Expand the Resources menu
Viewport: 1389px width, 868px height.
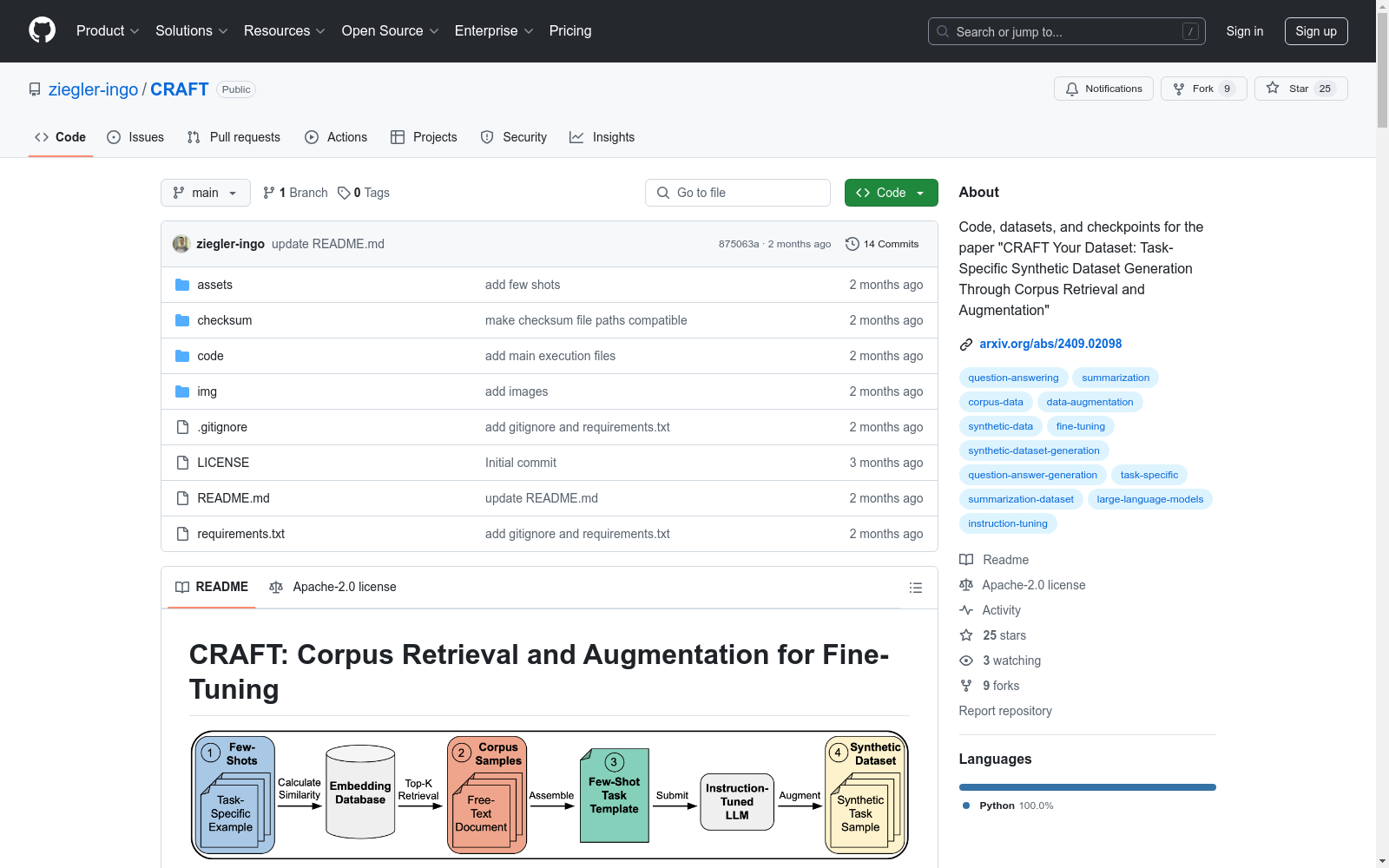[285, 30]
